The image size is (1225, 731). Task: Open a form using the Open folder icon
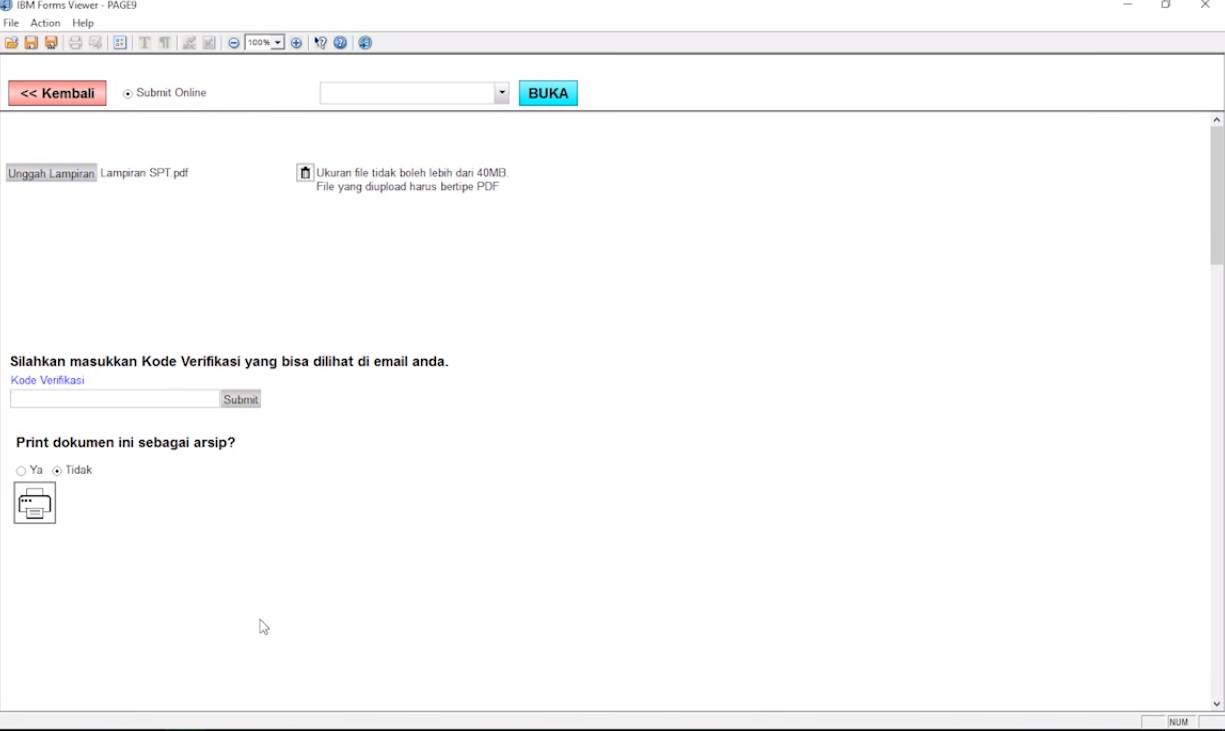click(12, 42)
